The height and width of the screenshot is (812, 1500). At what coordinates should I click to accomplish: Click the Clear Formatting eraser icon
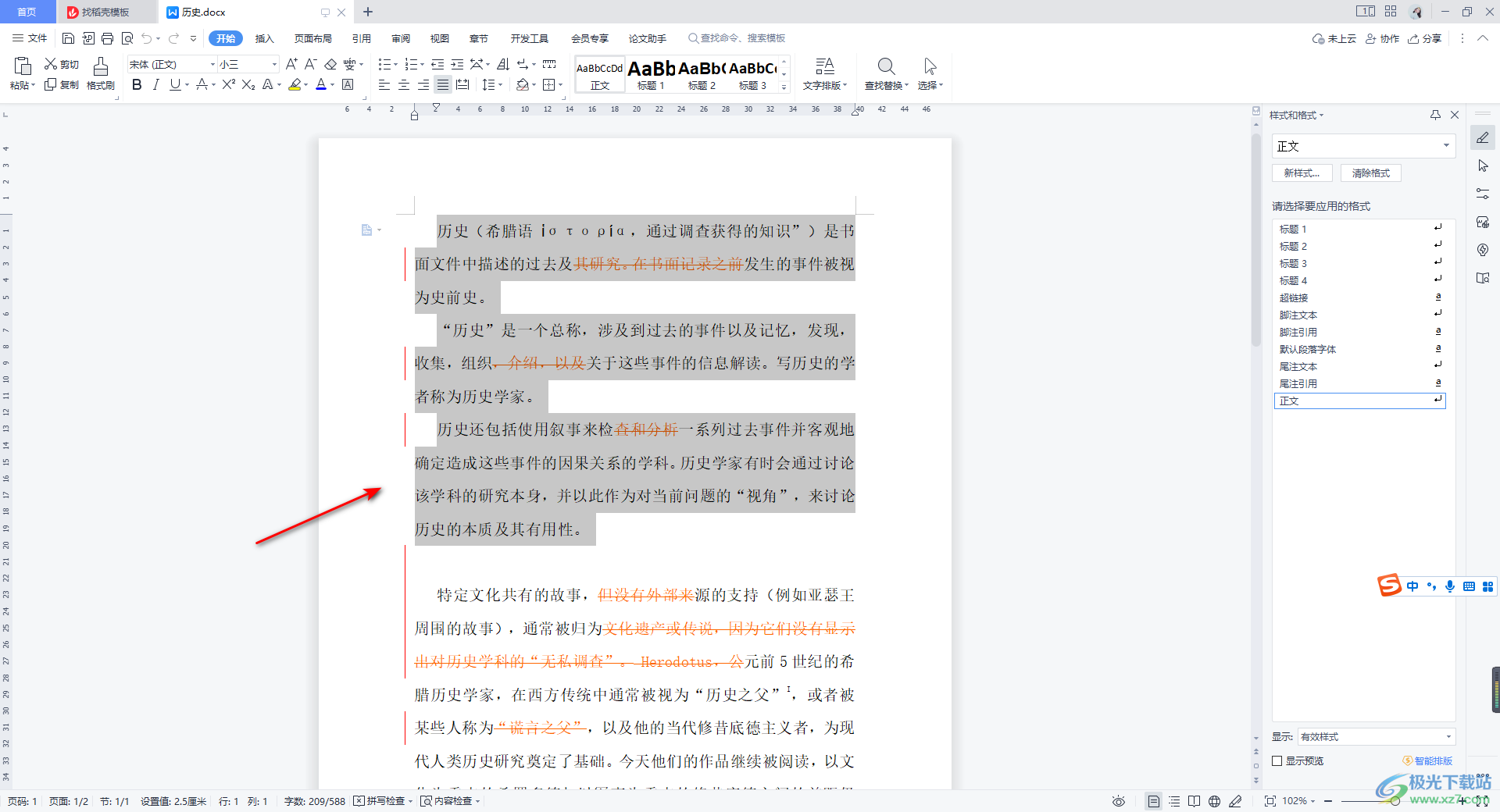pos(330,64)
